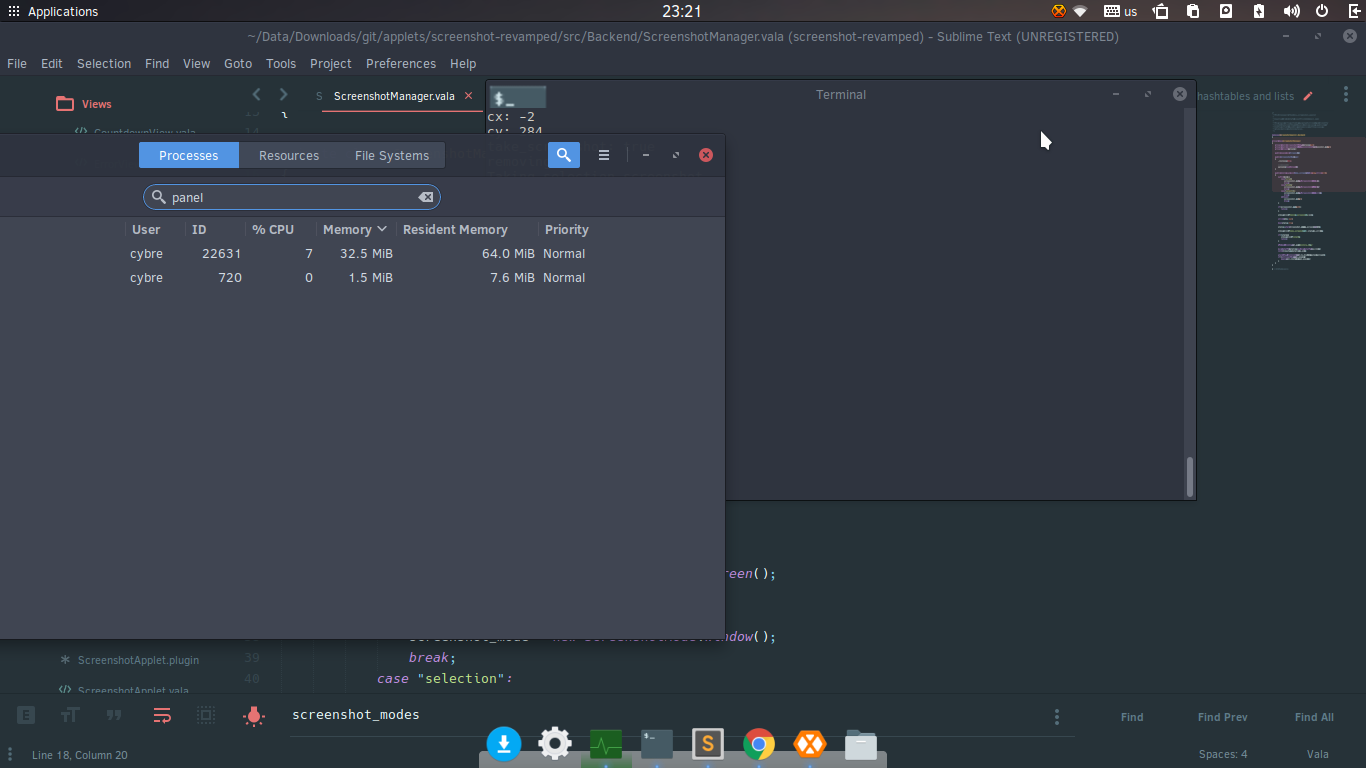Click the Terminal window scrollbar
The image size is (1366, 768).
tap(1190, 477)
